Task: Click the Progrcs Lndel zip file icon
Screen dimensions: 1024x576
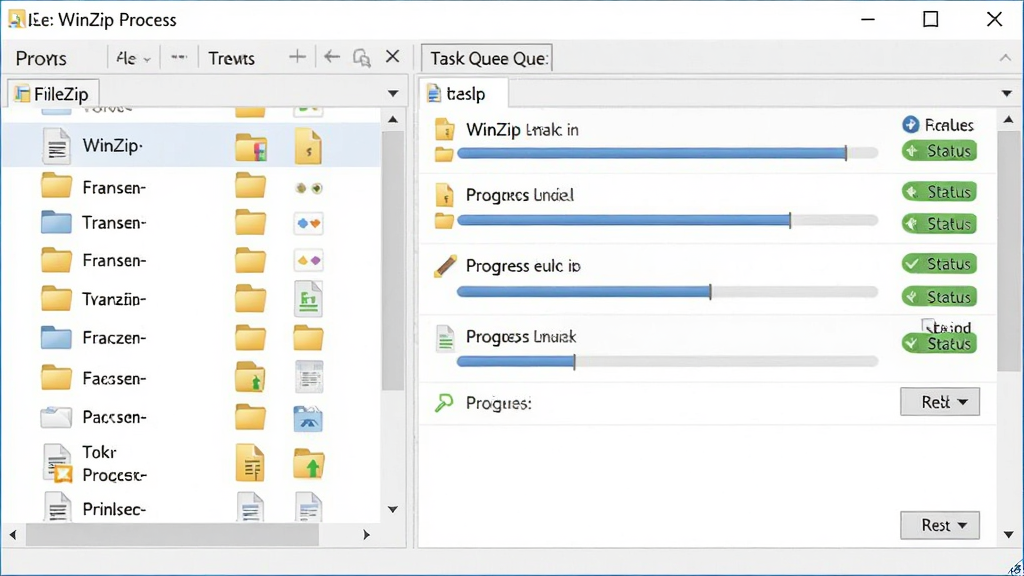Action: [x=445, y=195]
